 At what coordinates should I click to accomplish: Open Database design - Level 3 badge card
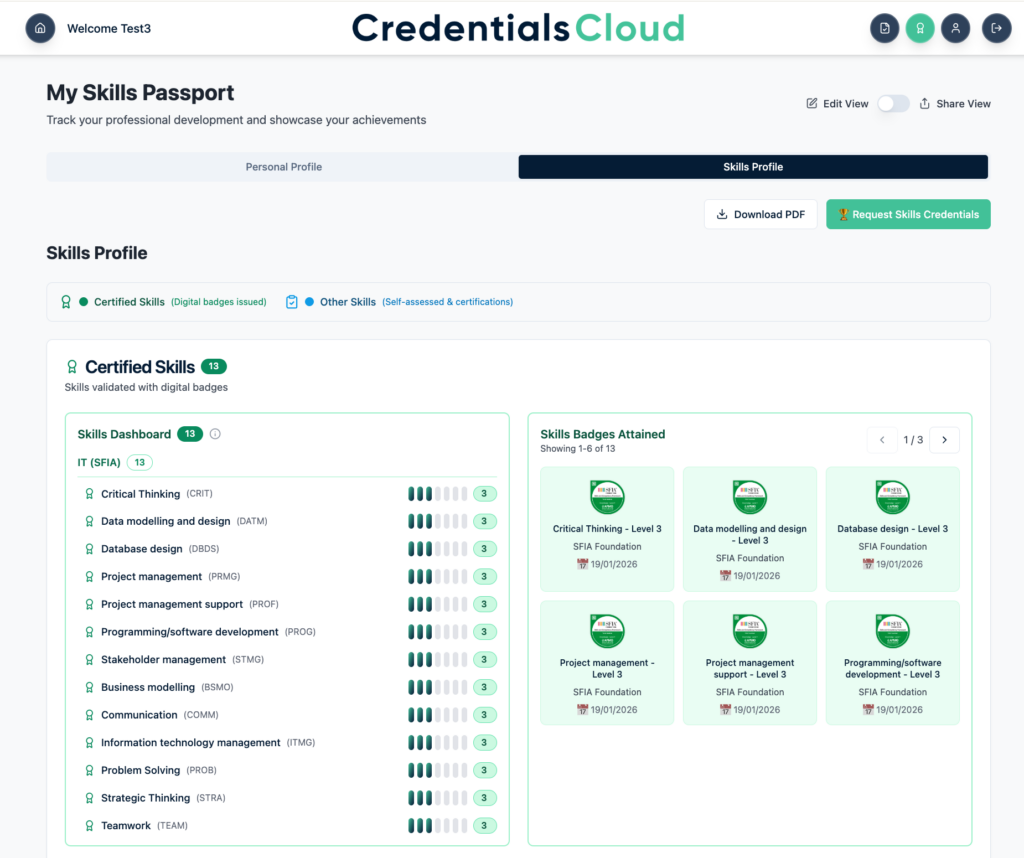click(893, 528)
